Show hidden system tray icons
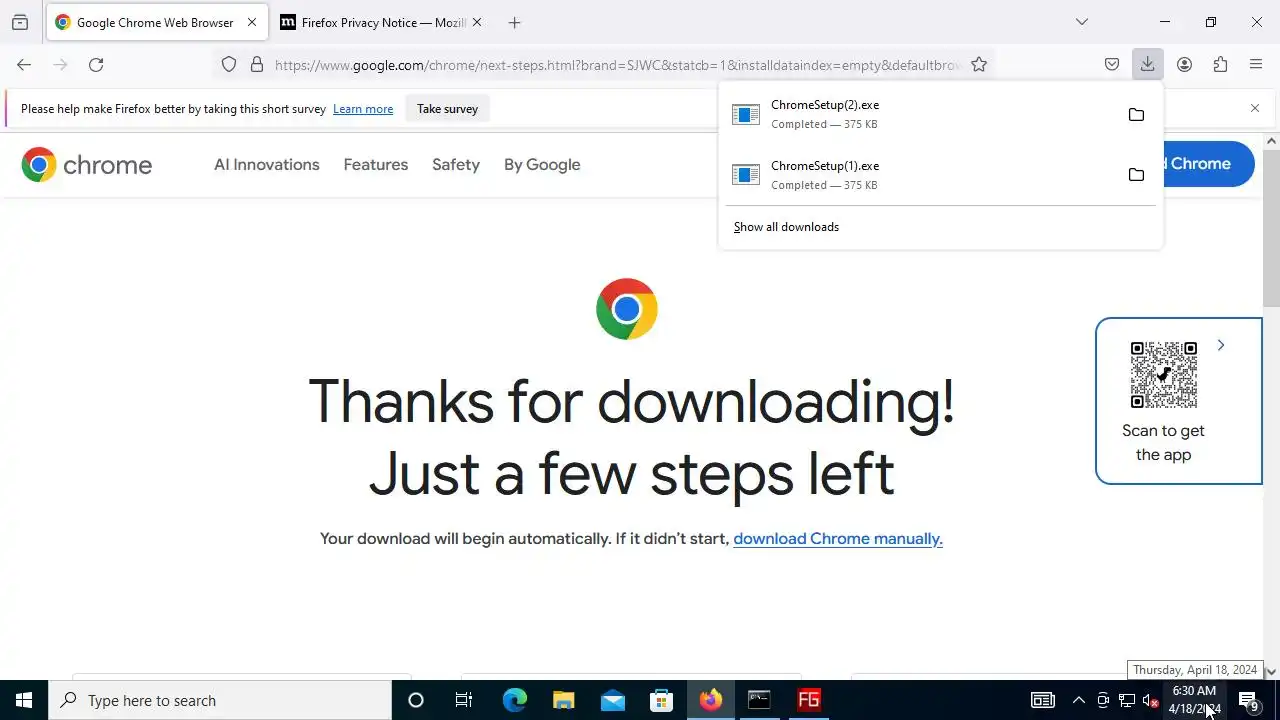The image size is (1280, 720). coord(1078,700)
